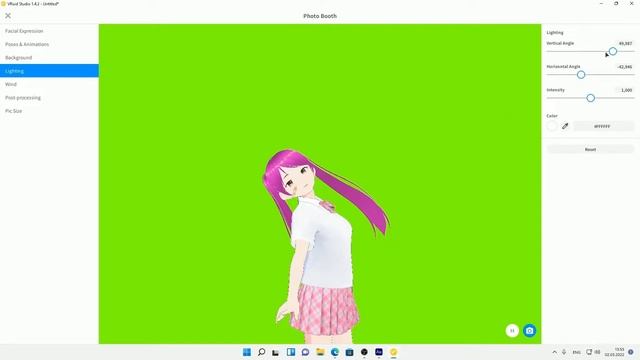Open Windows Search from the taskbar
The image size is (640, 360).
coord(262,352)
